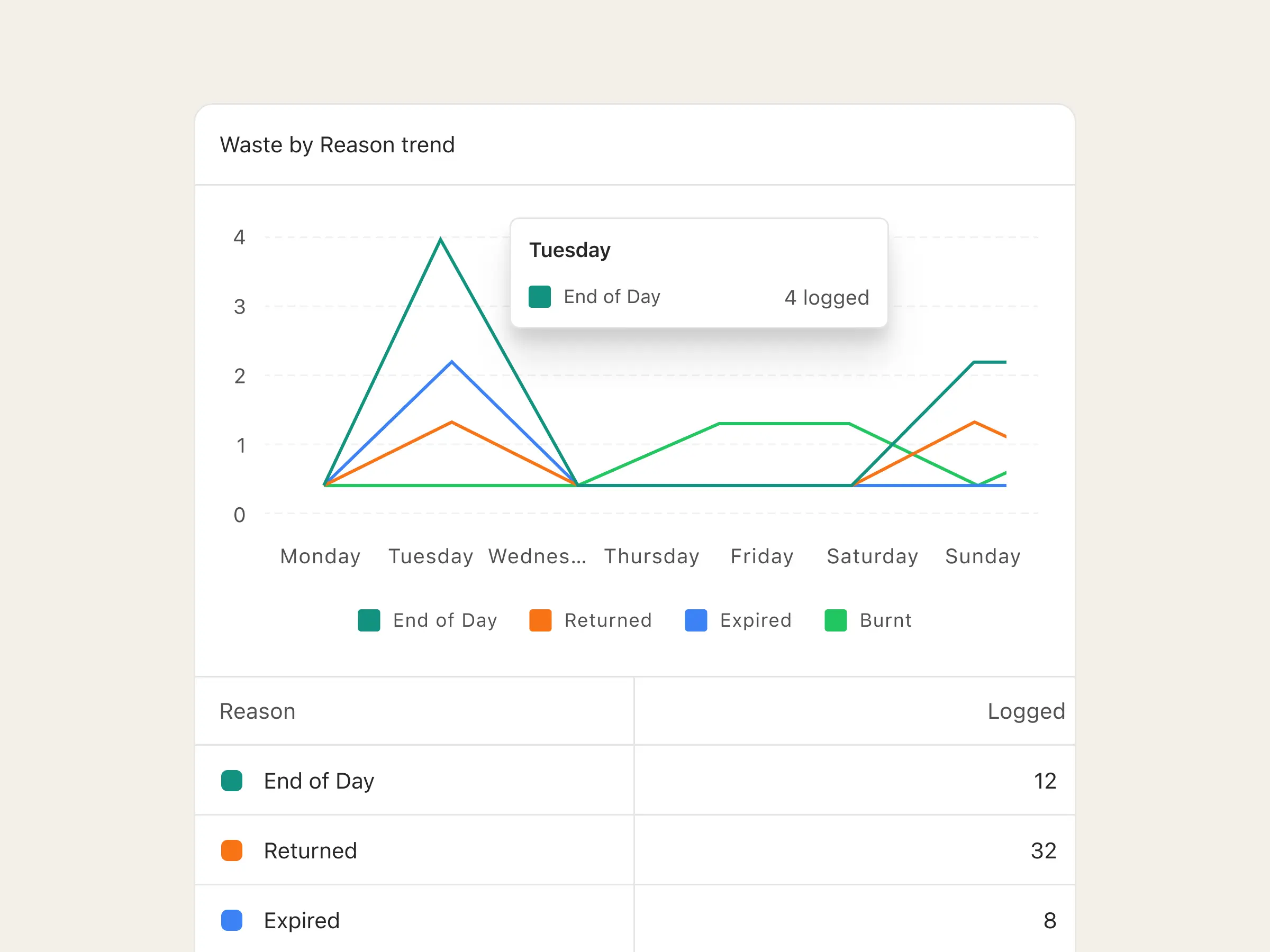Click the Waste by Reason trend title

(337, 144)
